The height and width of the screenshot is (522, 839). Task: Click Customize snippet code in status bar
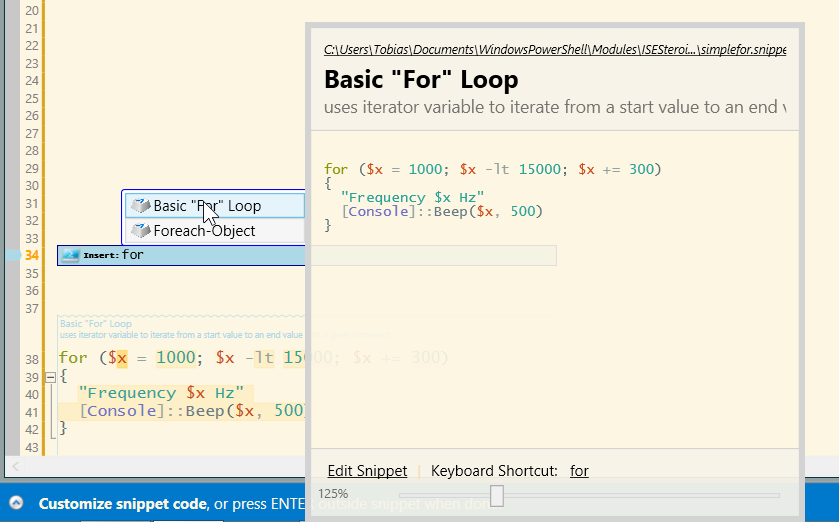click(x=122, y=504)
